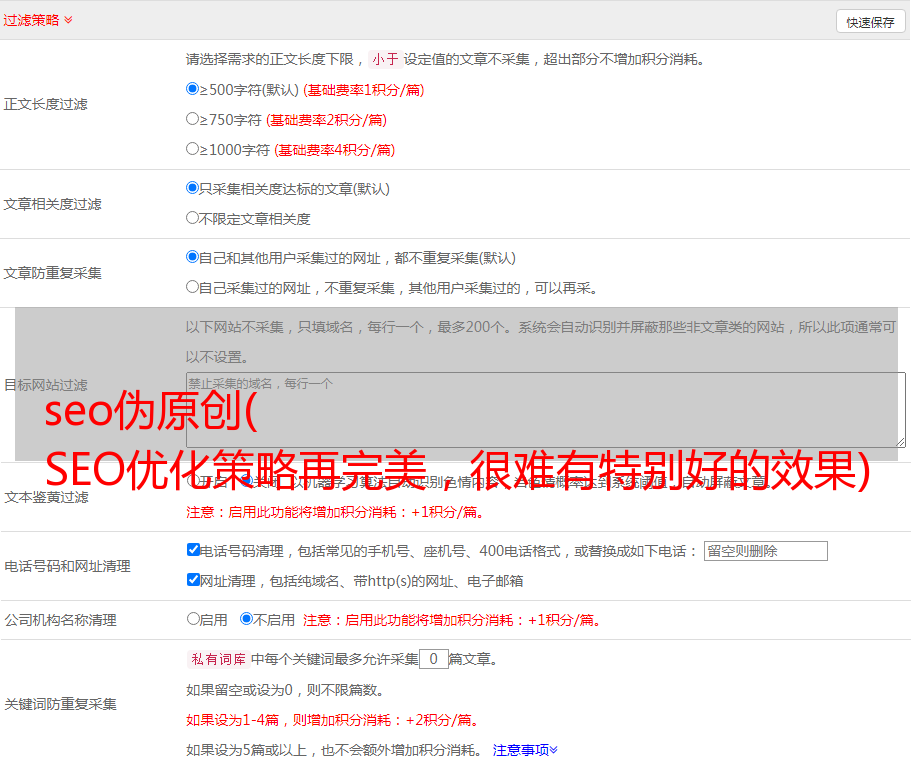The width and height of the screenshot is (912, 768).
Task: Click the 小于 highlighted tag
Action: [x=385, y=59]
